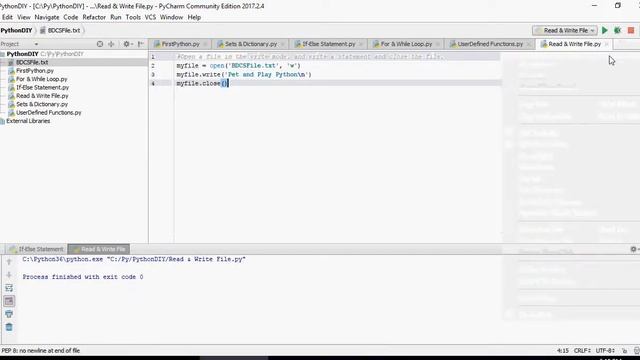The width and height of the screenshot is (640, 360).
Task: Click the PythonDIY breadcrumb in navigation bar
Action: click(x=16, y=31)
